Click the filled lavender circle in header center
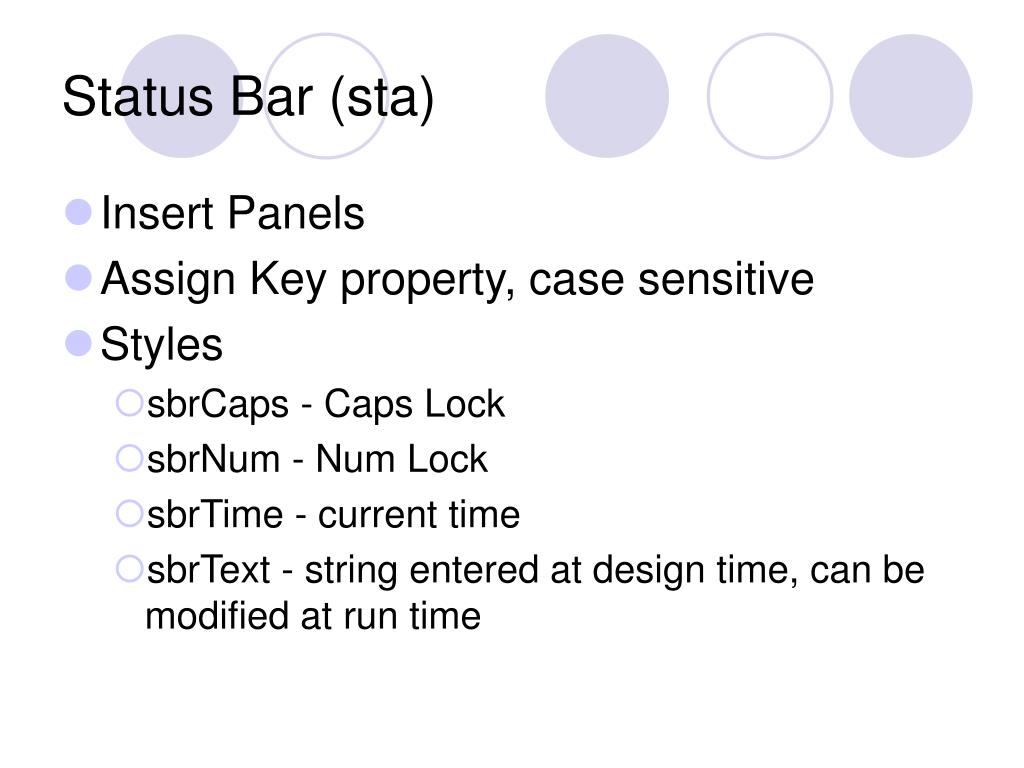 607,96
